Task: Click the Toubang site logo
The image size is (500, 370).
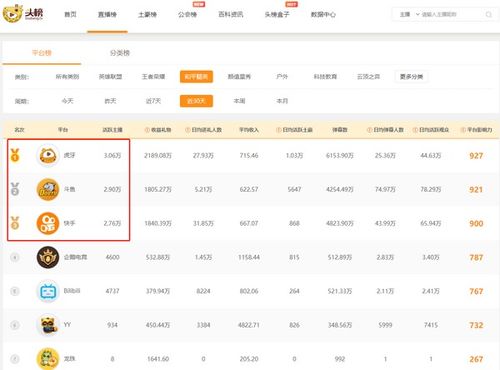Action: click(x=23, y=14)
